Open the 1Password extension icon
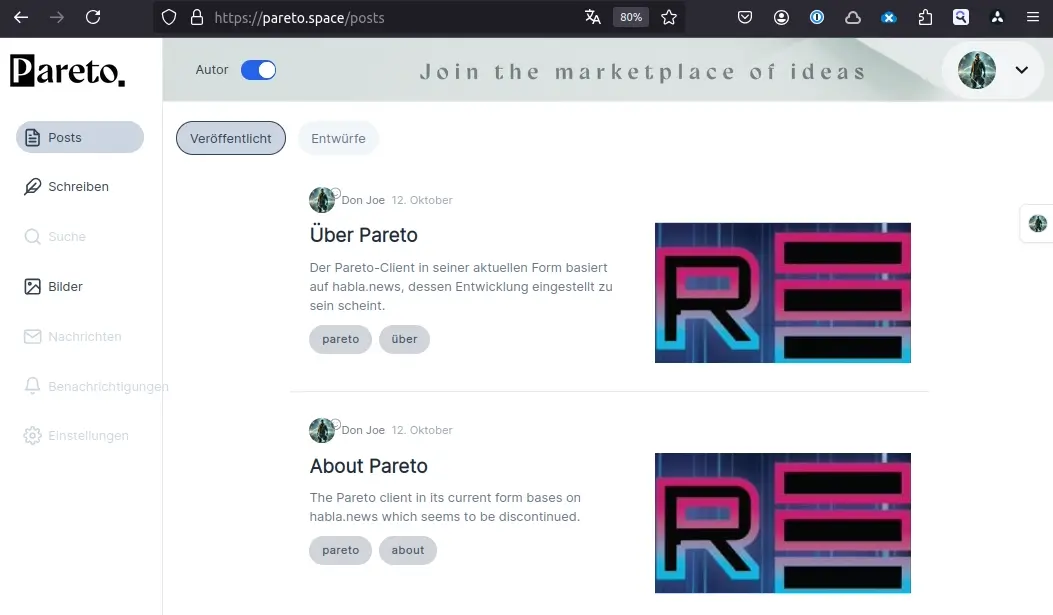Image resolution: width=1053 pixels, height=615 pixels. pyautogui.click(x=817, y=17)
